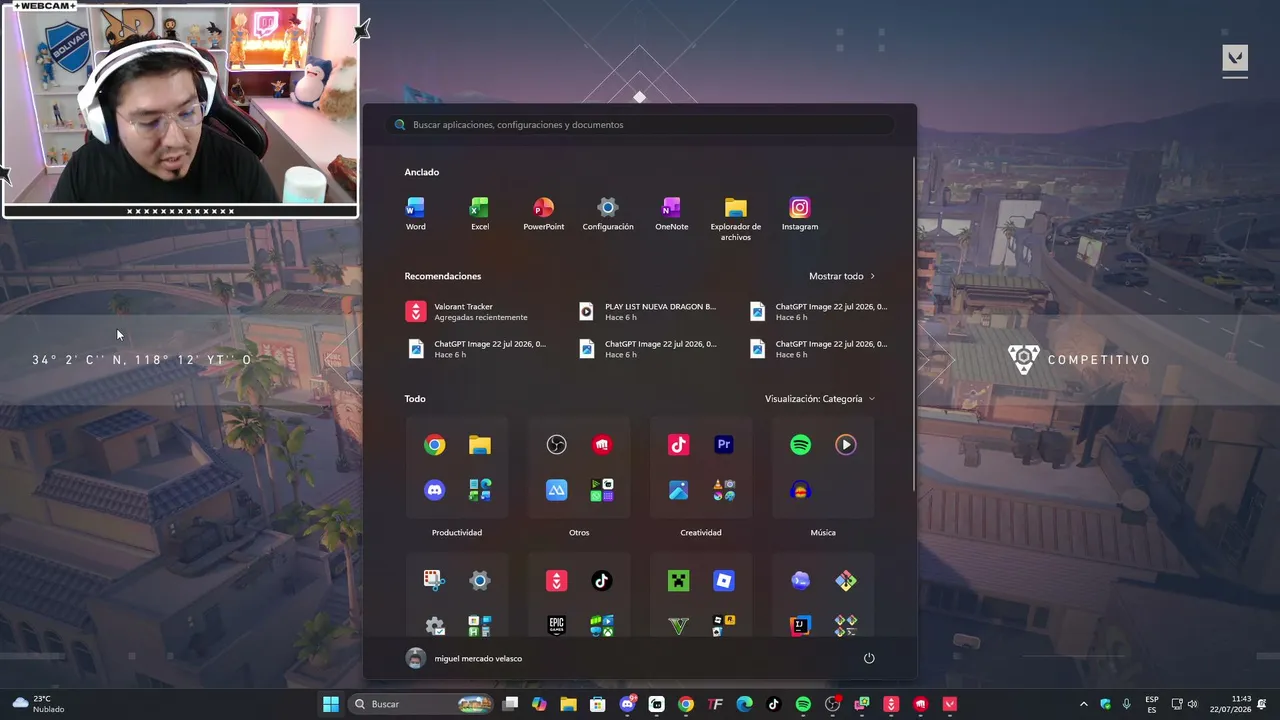Viewport: 1280px width, 720px height.
Task: Open the volume control in system tray
Action: tap(1192, 704)
